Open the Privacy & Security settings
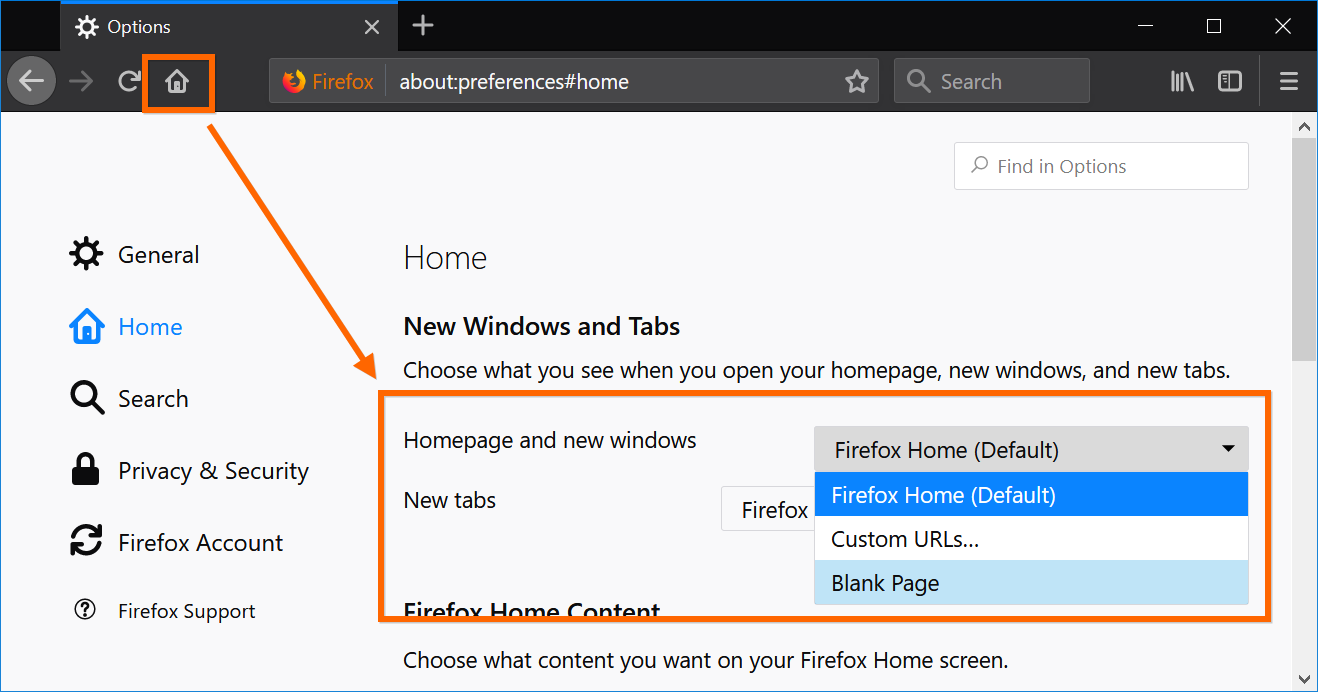1318x692 pixels. coord(213,470)
